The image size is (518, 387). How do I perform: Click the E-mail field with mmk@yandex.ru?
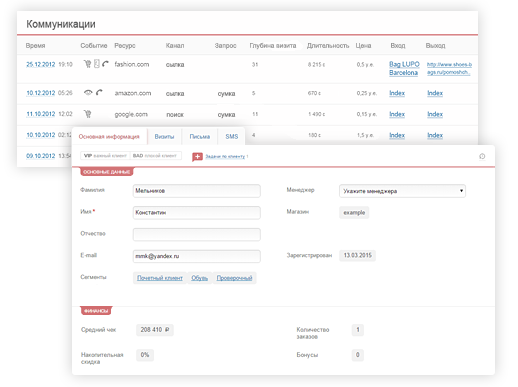tap(197, 256)
